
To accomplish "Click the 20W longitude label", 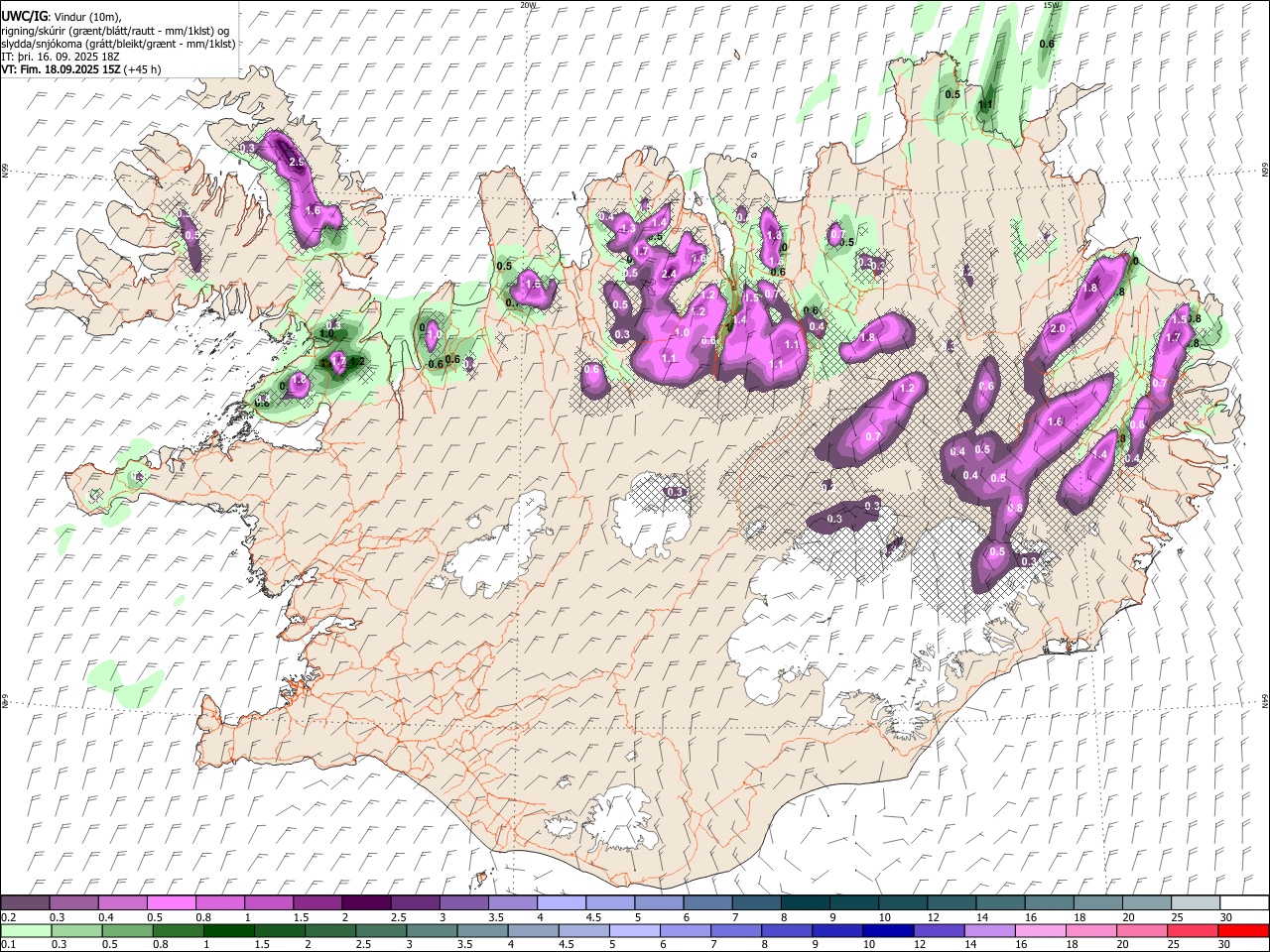I will point(529,5).
